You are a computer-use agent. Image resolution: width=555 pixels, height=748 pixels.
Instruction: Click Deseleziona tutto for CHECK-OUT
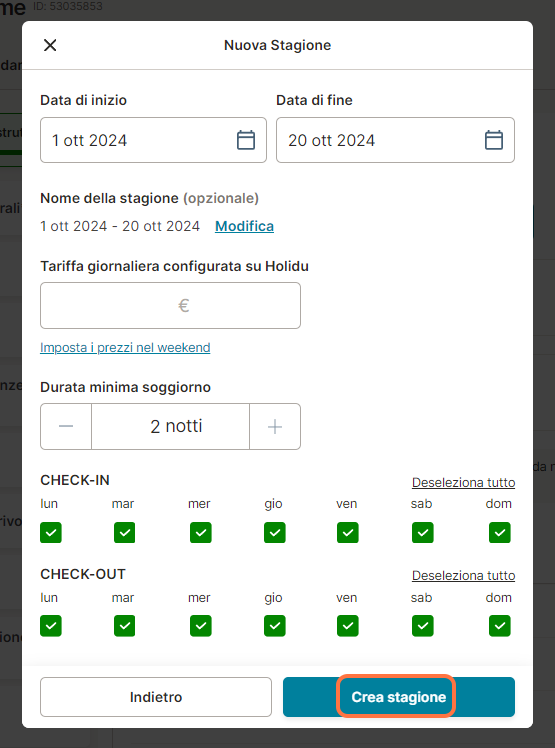463,575
